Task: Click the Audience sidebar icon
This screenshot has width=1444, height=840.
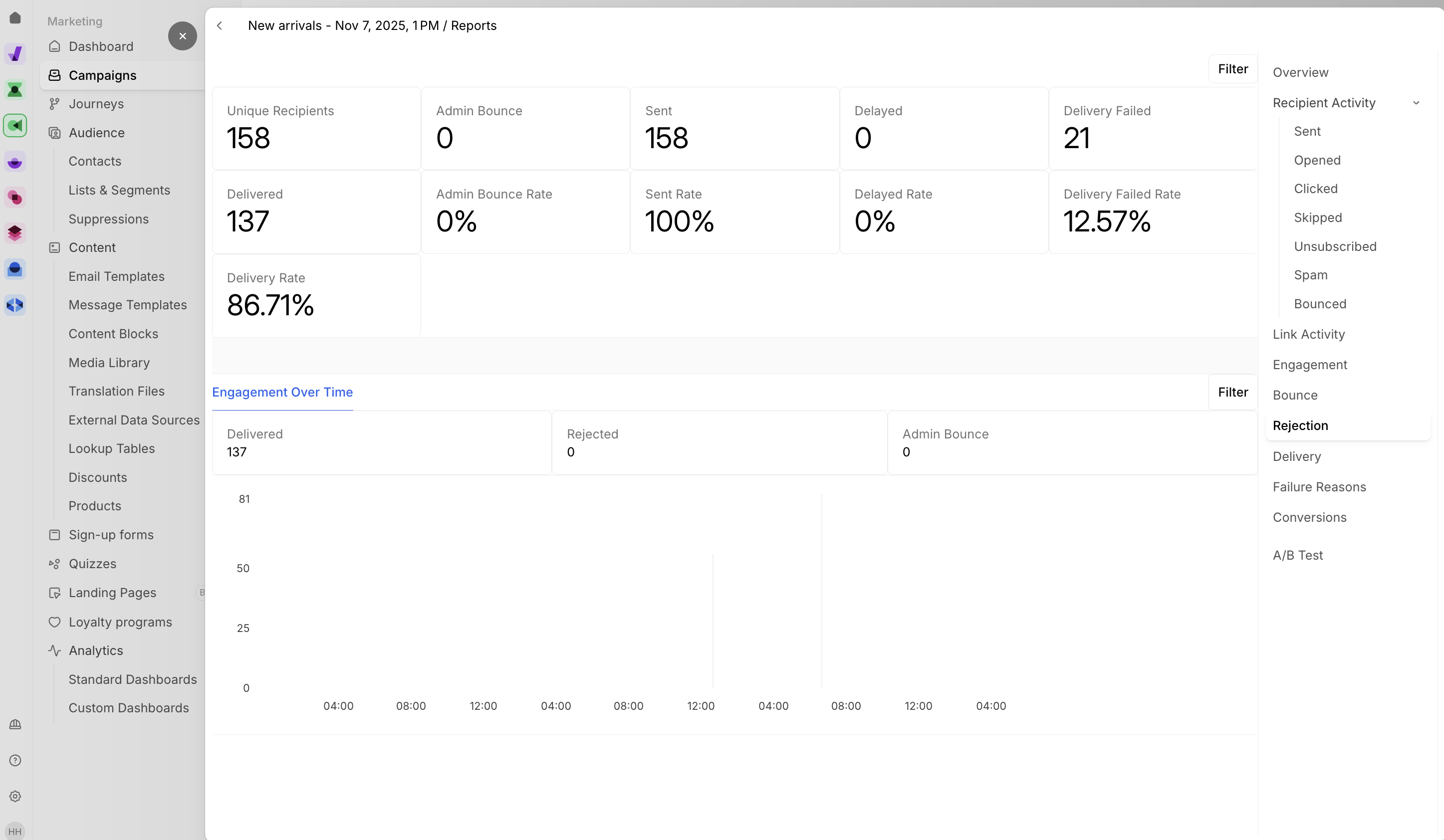Action: pyautogui.click(x=54, y=133)
